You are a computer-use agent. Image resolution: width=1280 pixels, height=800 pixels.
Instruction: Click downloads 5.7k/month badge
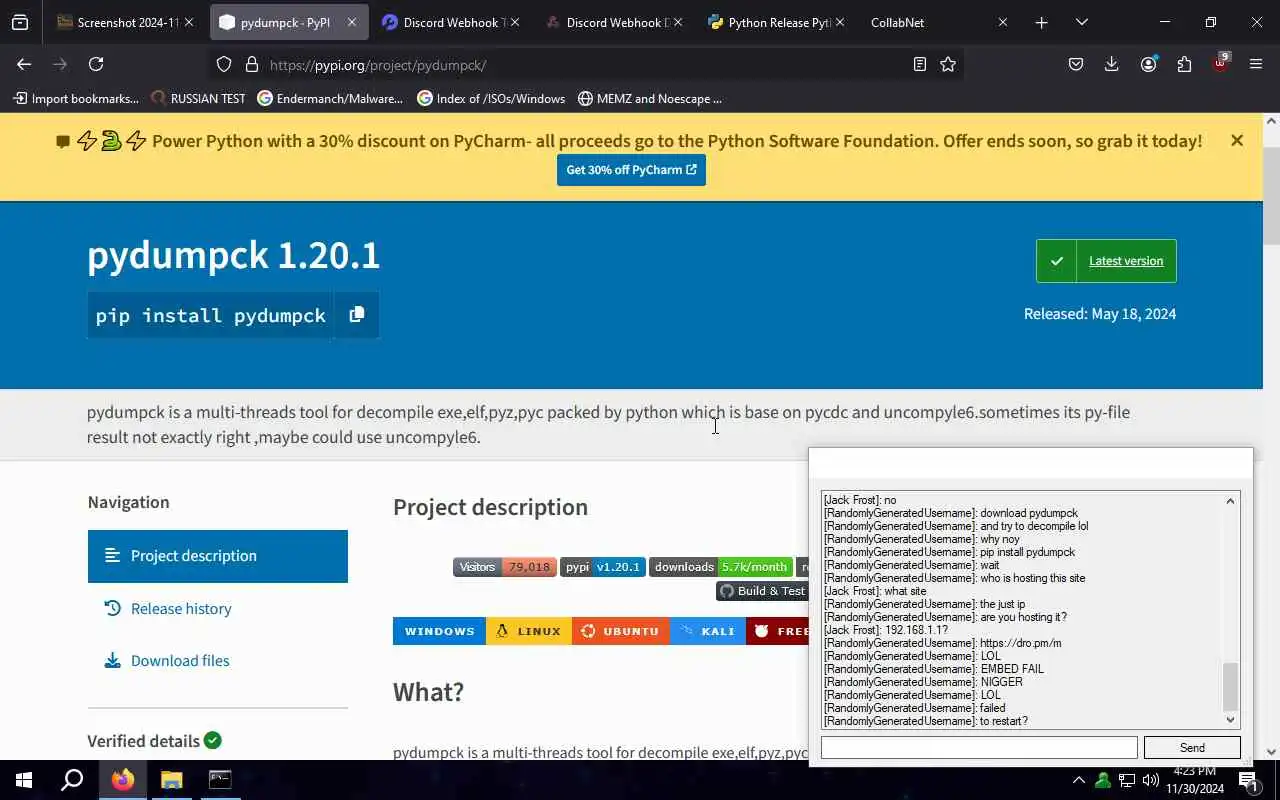click(x=721, y=567)
